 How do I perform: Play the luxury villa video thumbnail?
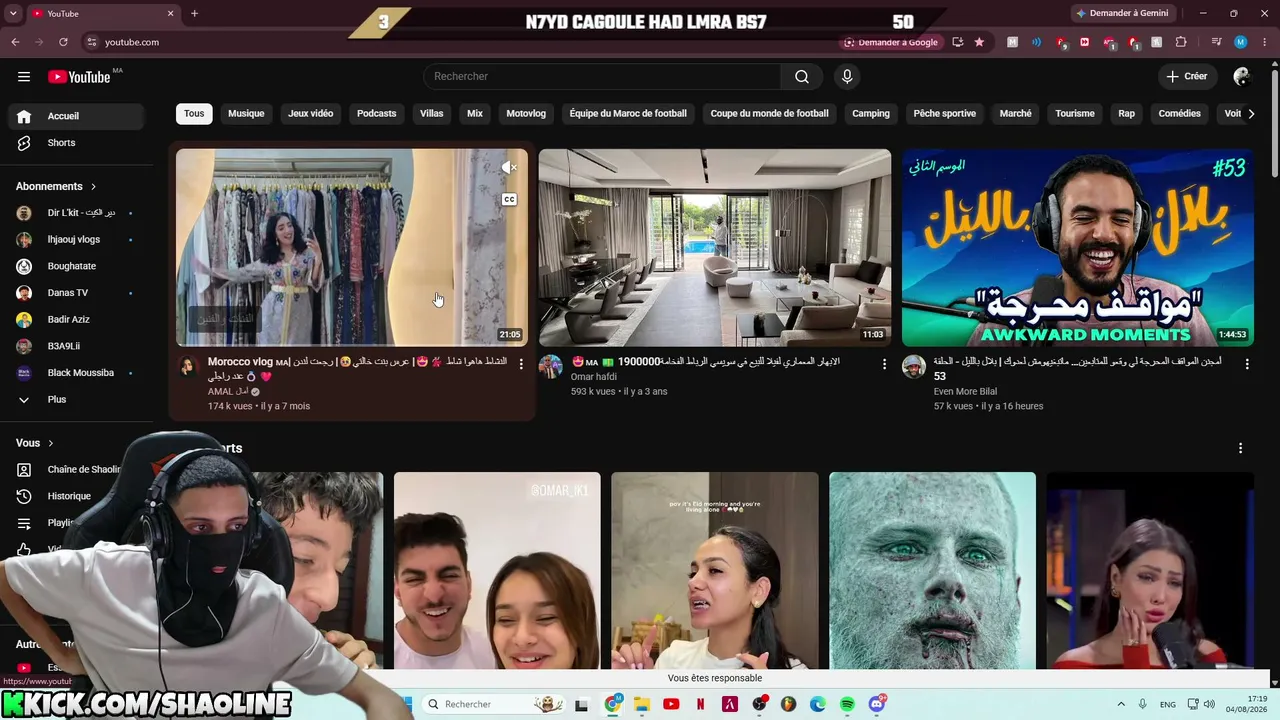click(715, 248)
